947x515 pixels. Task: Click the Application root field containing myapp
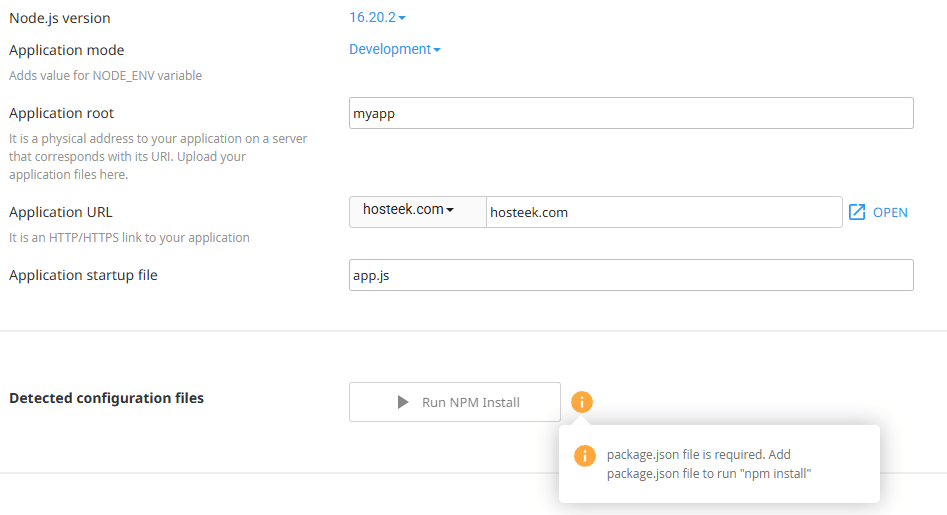click(631, 113)
